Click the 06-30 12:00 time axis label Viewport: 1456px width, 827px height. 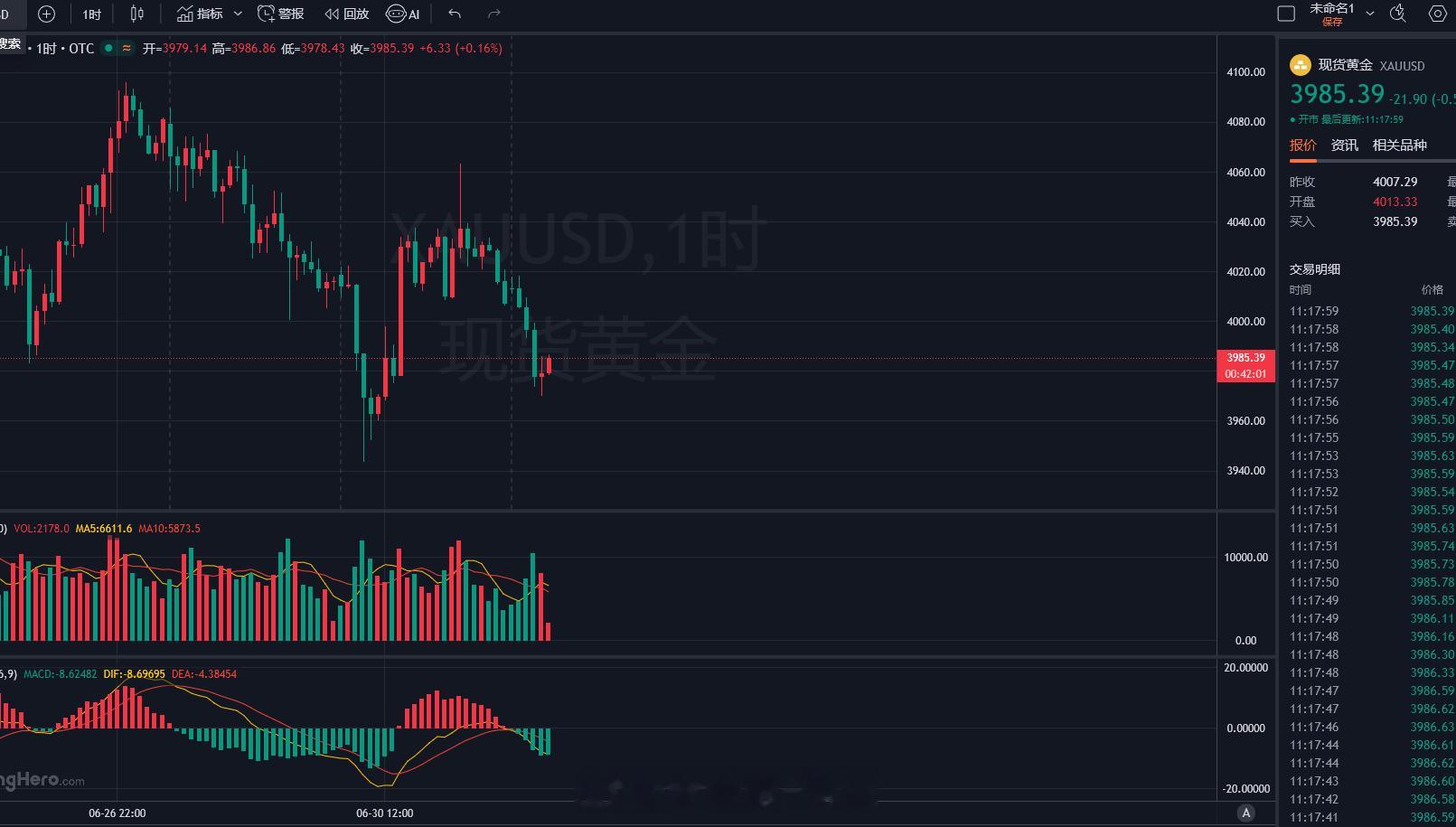pyautogui.click(x=385, y=813)
